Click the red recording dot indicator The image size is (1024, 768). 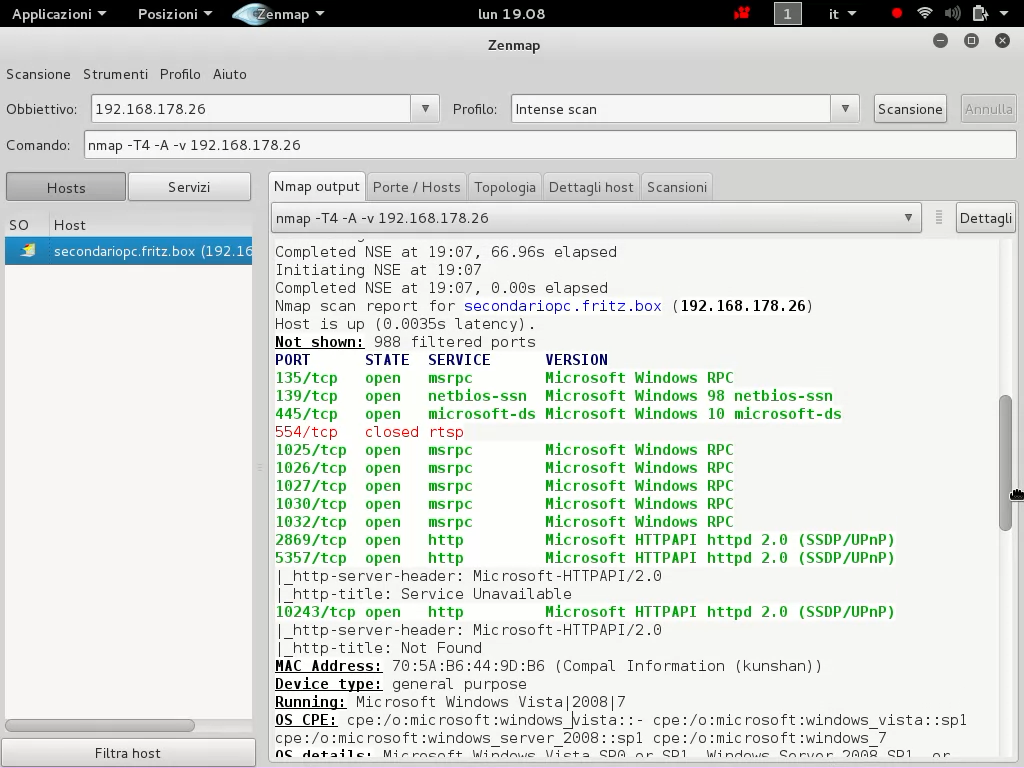click(897, 14)
